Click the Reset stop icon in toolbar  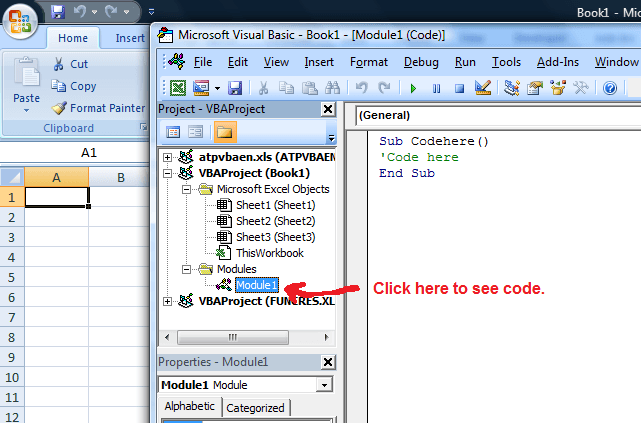459,88
